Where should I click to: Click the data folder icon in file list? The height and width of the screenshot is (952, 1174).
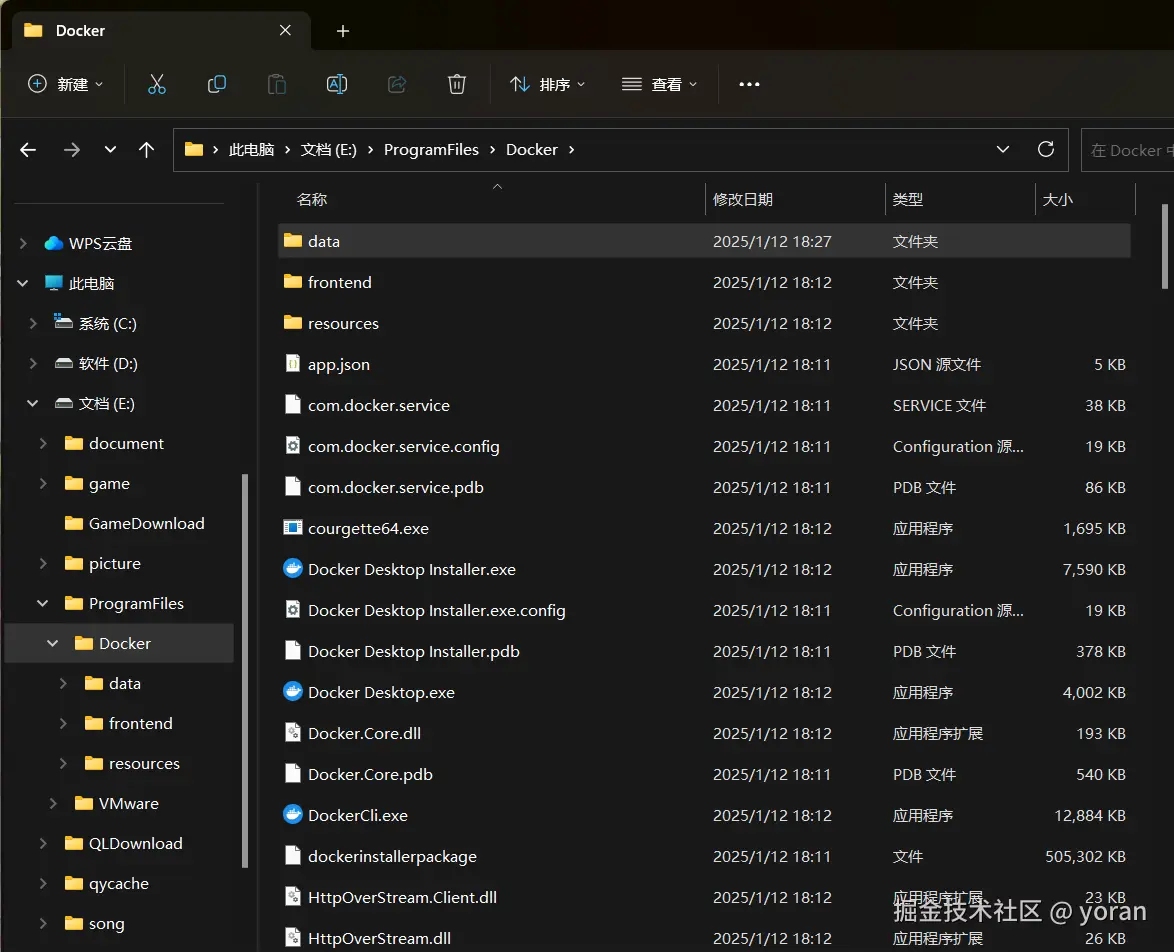click(293, 240)
